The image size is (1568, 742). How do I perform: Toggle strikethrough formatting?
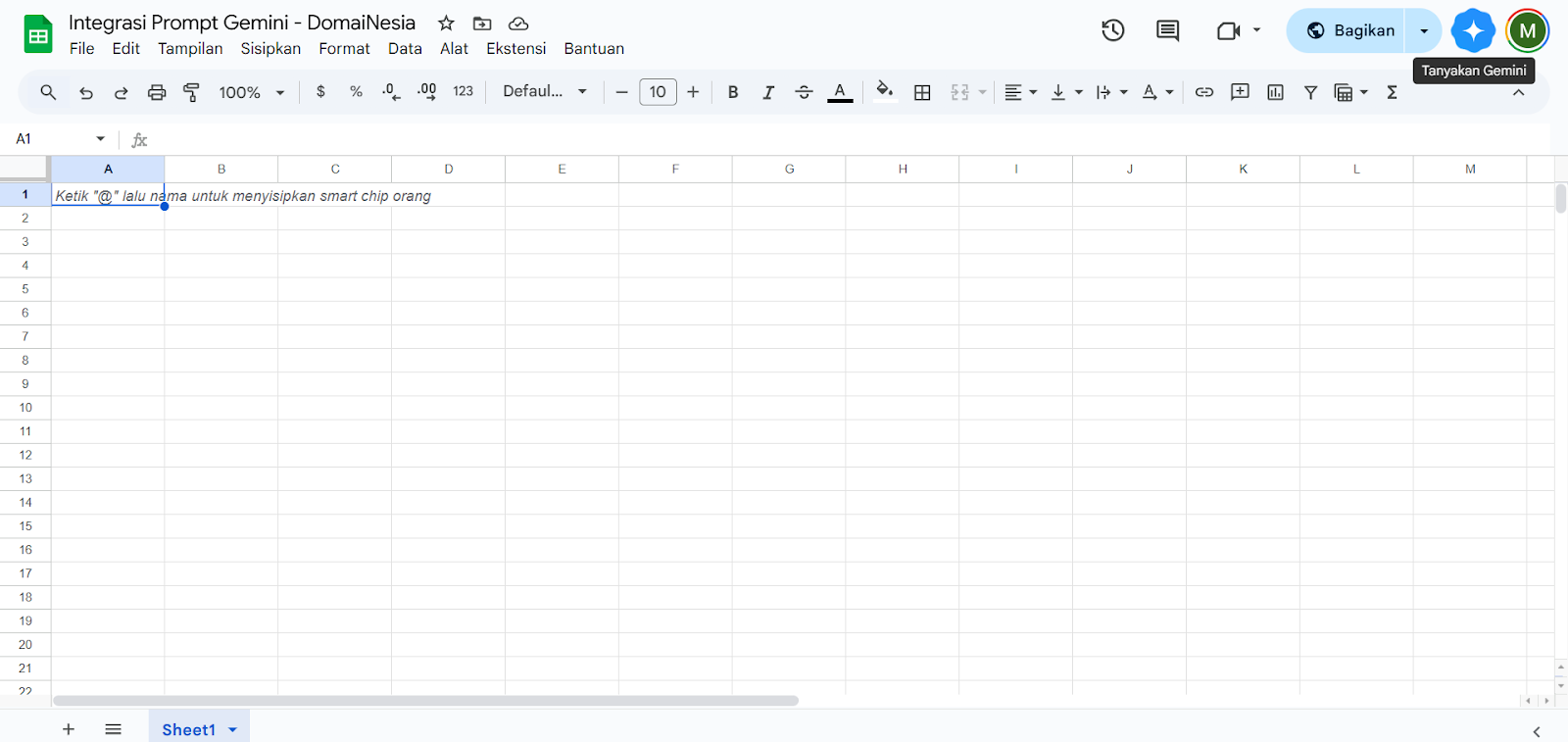click(x=804, y=92)
